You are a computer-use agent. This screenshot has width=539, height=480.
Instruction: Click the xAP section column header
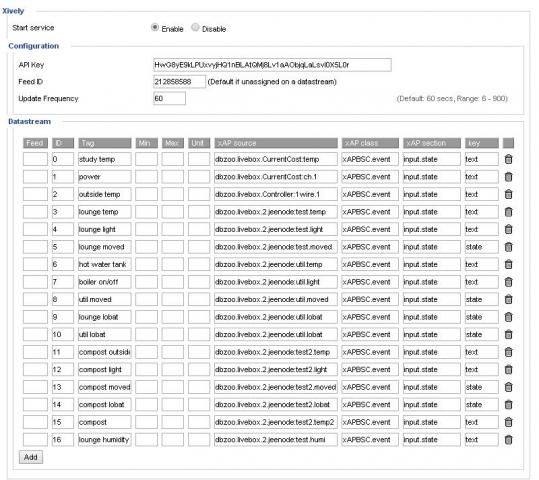click(x=432, y=143)
